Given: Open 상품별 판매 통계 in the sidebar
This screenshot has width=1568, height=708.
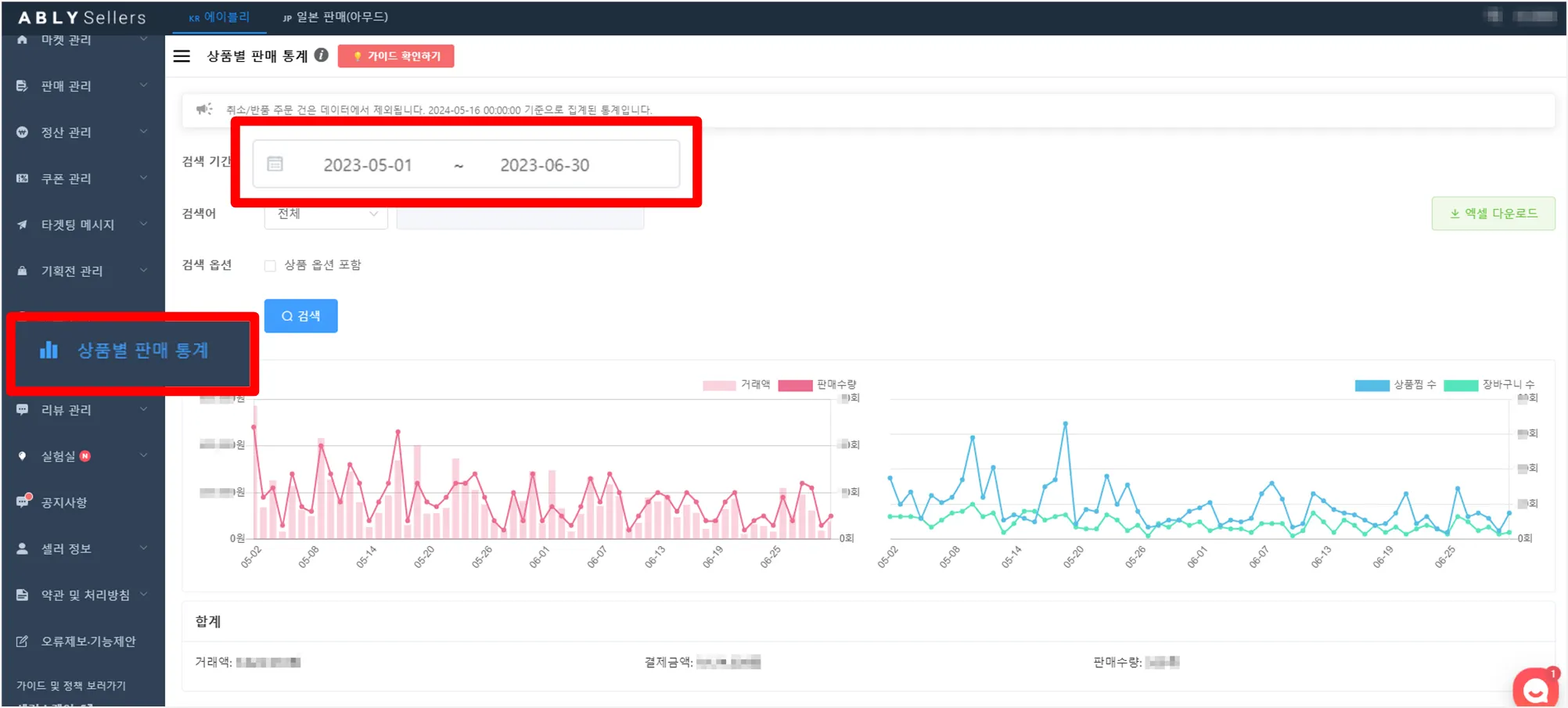Looking at the screenshot, I should tap(132, 350).
